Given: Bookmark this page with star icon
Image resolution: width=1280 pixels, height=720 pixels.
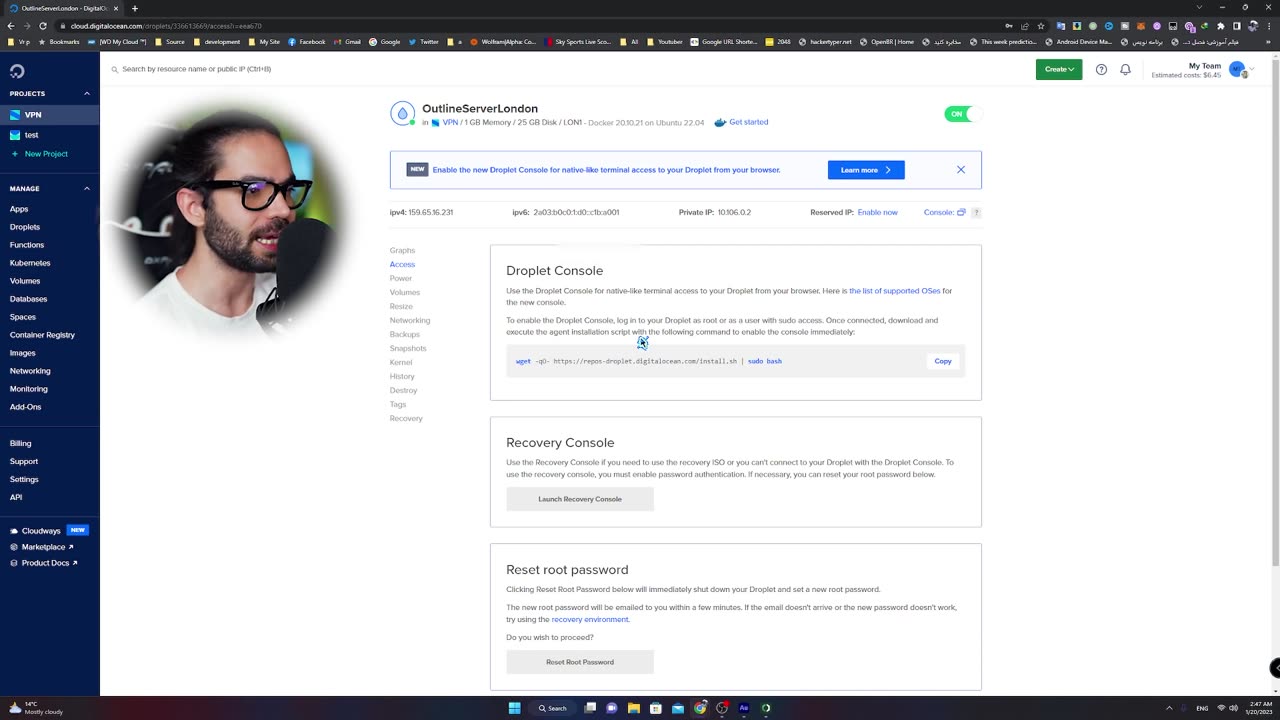Looking at the screenshot, I should click(1040, 26).
